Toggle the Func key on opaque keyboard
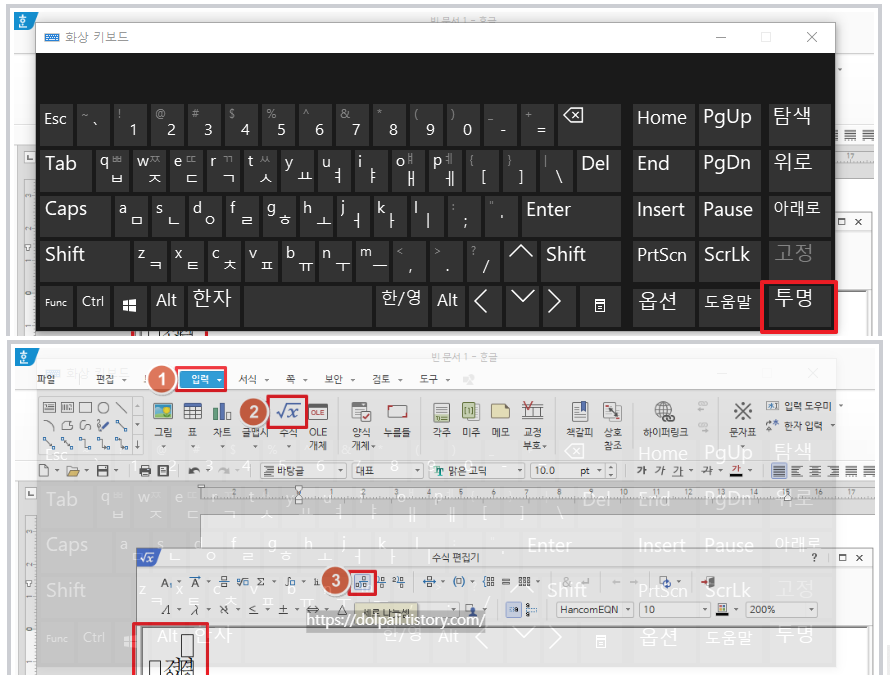This screenshot has height=675, width=890. point(56,307)
